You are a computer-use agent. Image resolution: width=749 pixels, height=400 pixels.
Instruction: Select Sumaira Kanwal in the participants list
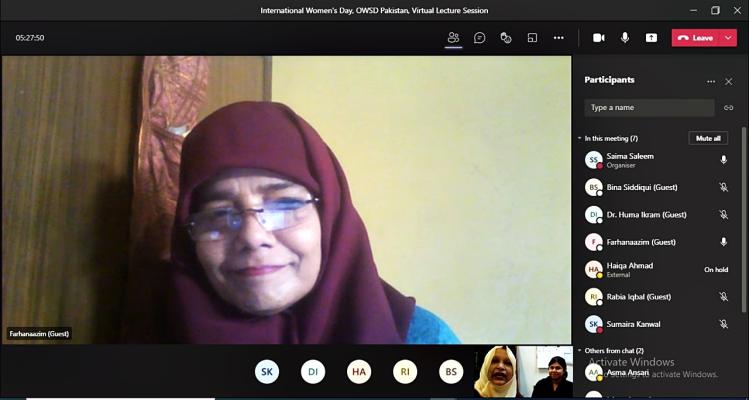pos(633,324)
